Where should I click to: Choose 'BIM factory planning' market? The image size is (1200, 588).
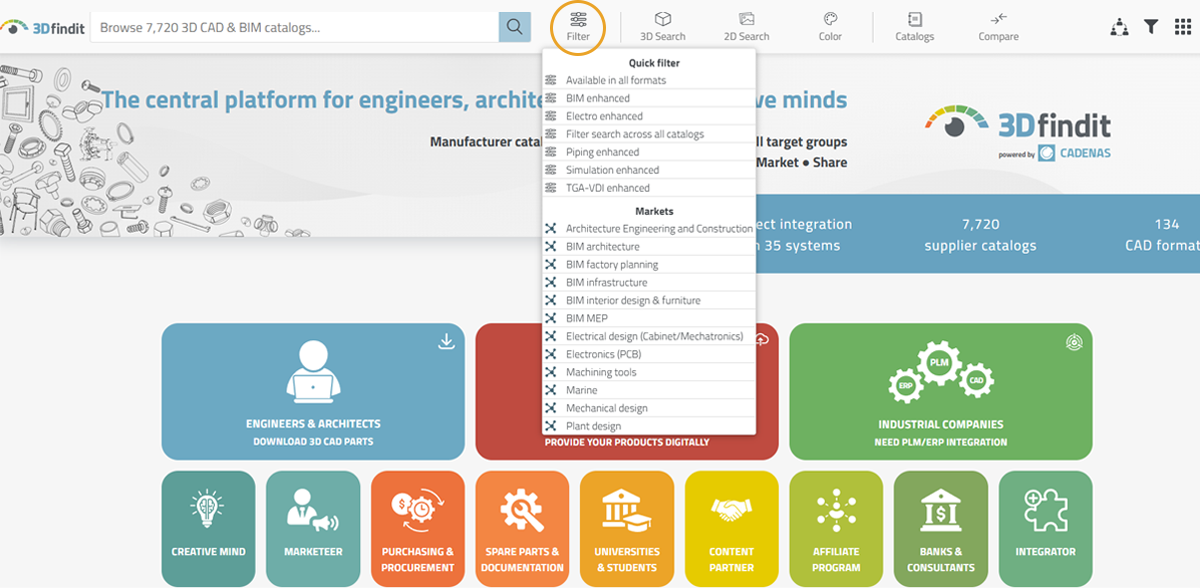point(648,265)
